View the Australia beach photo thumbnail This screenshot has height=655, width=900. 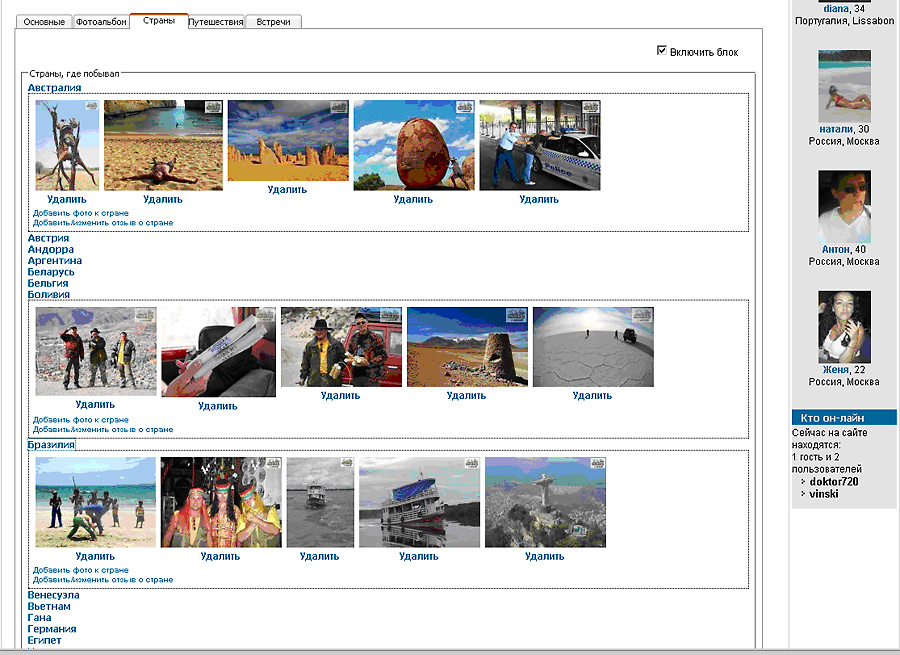click(163, 145)
